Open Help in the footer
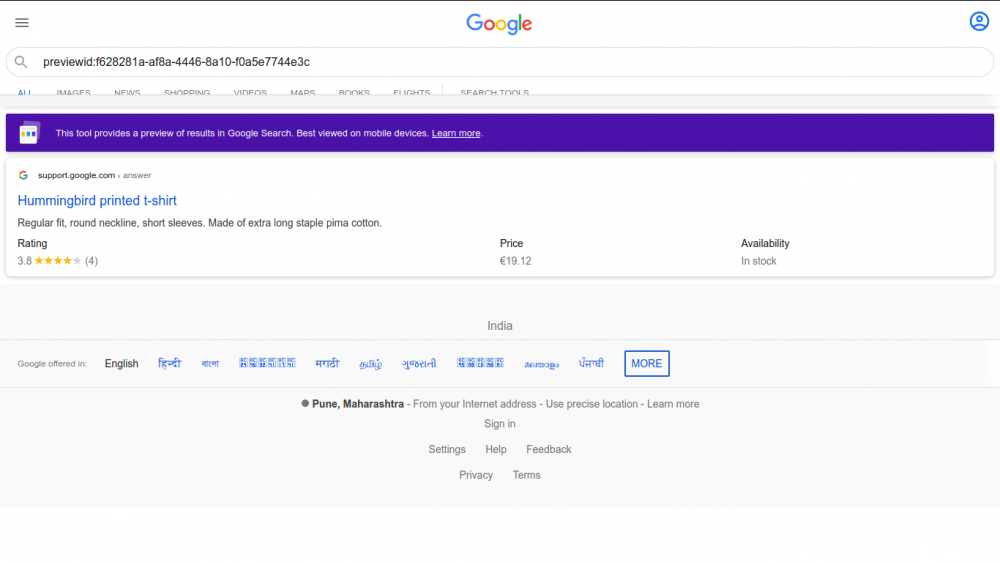 pyautogui.click(x=496, y=450)
